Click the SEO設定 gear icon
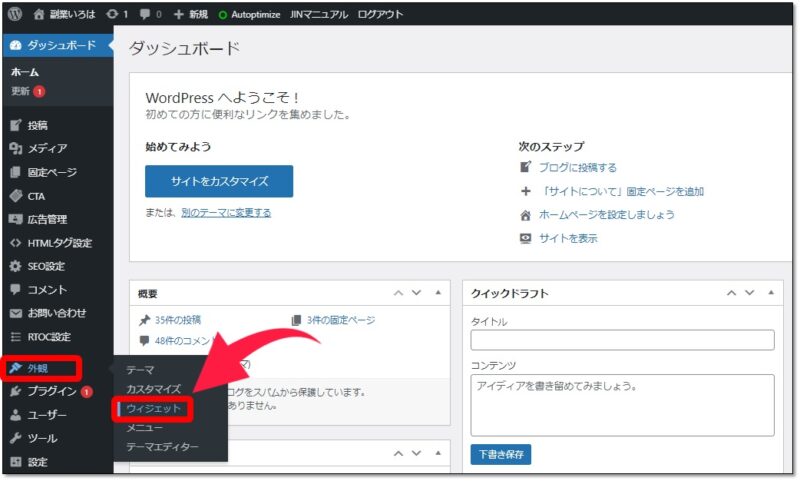Image resolution: width=800 pixels, height=481 pixels. coord(16,266)
